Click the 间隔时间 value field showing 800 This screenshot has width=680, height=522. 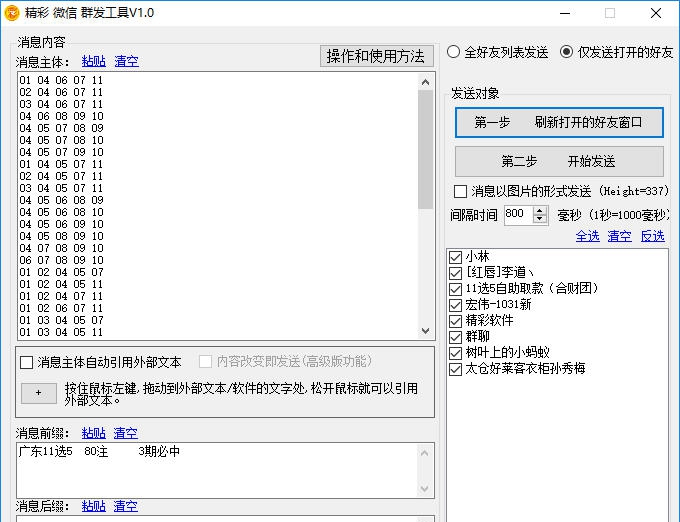(x=518, y=215)
